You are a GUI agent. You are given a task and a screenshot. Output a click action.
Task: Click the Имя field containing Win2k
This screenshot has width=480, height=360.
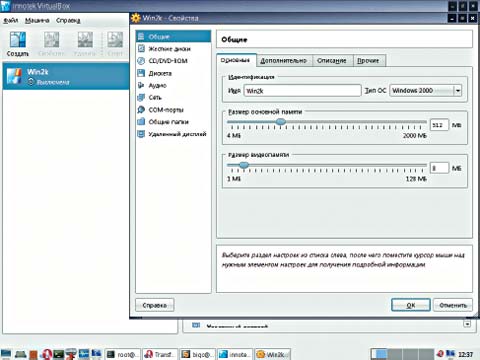302,91
